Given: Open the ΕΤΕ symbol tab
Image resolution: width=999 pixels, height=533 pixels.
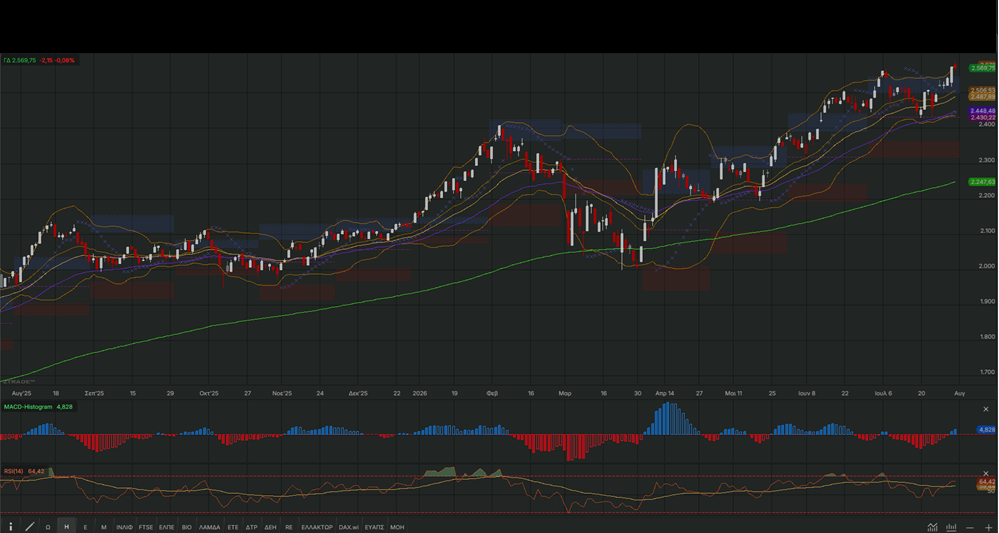Looking at the screenshot, I should pos(233,527).
